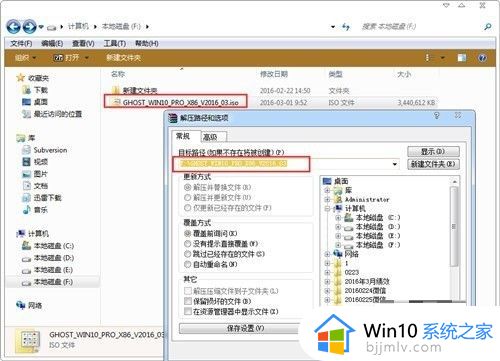Select 解压并更新文件 radio option

pyautogui.click(x=188, y=198)
